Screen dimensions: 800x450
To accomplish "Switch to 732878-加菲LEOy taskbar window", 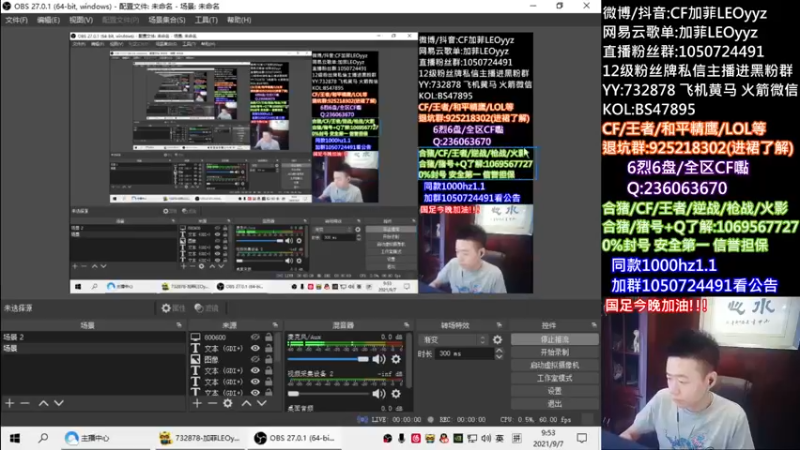I will click(200, 438).
